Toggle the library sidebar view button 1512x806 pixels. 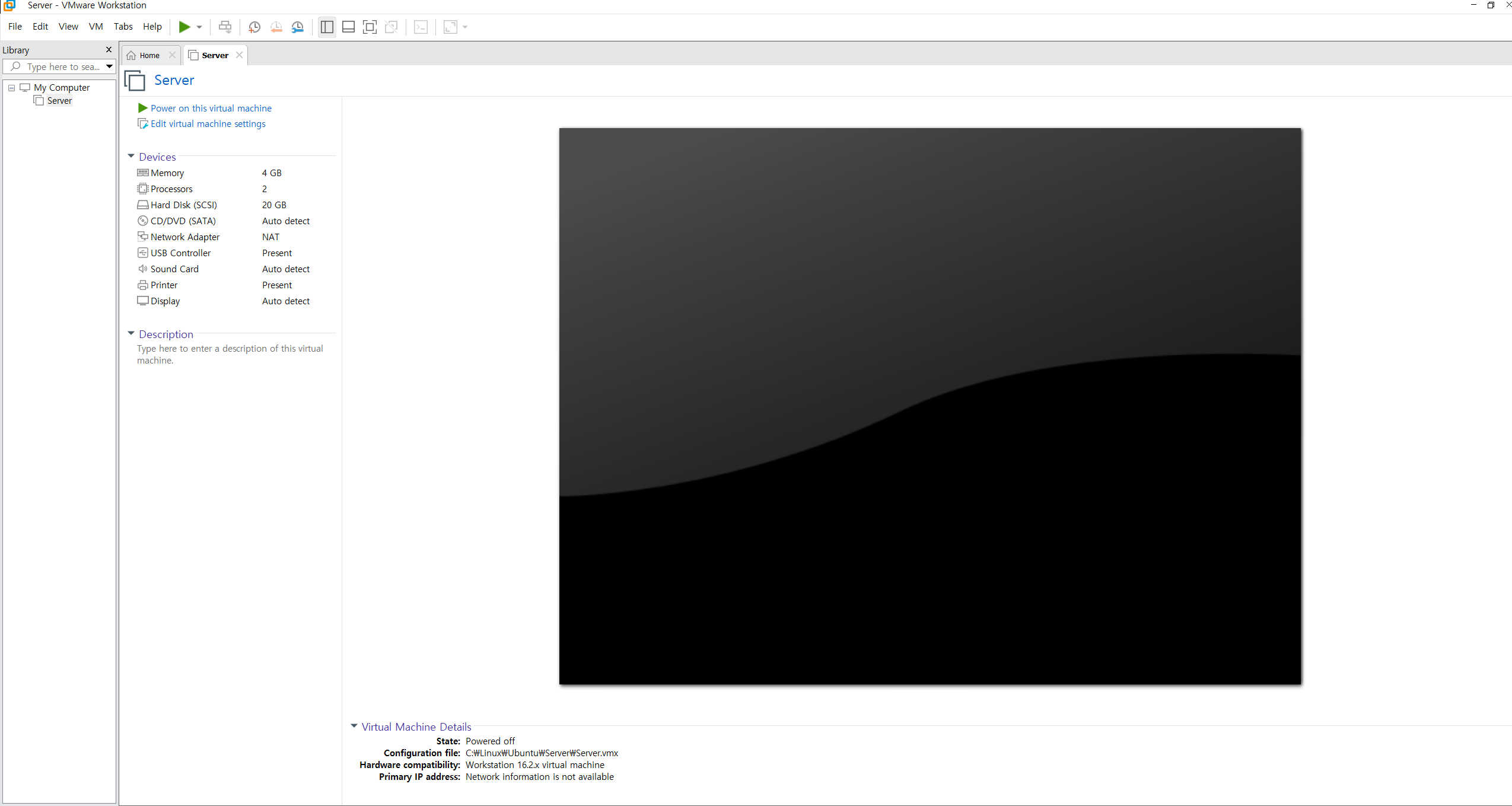point(327,27)
